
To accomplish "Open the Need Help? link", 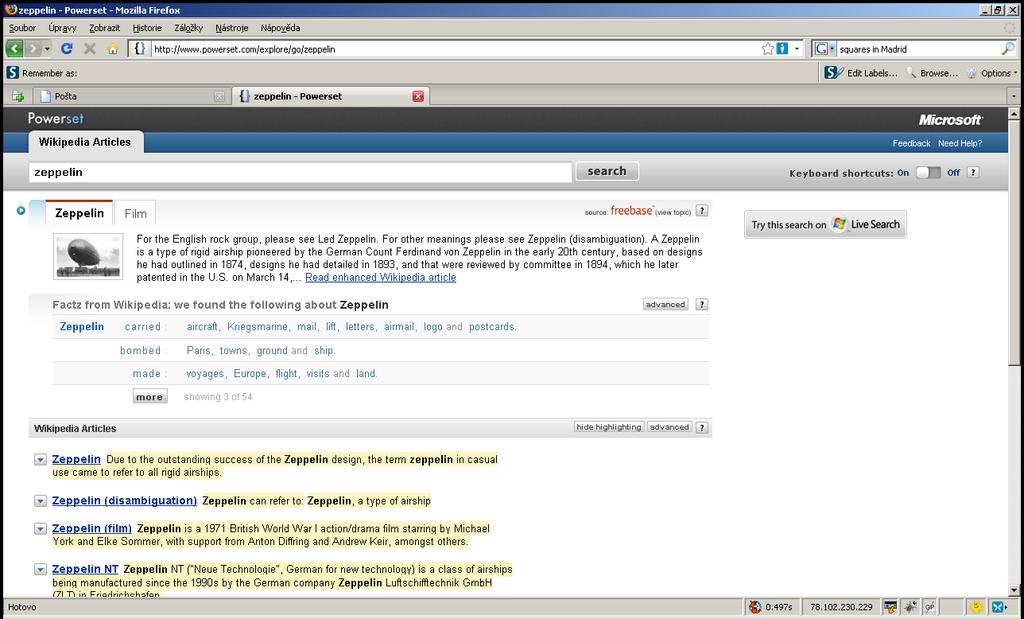I will coord(960,143).
